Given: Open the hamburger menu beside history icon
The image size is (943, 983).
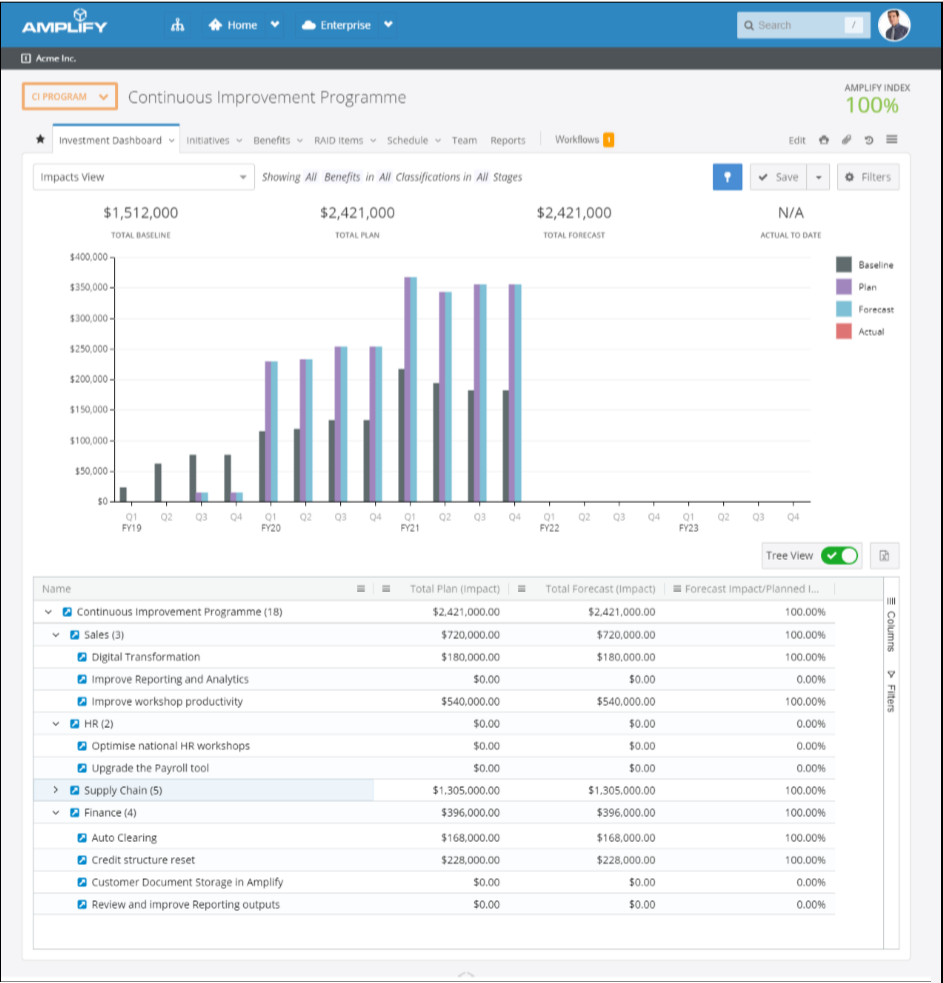Looking at the screenshot, I should 891,140.
